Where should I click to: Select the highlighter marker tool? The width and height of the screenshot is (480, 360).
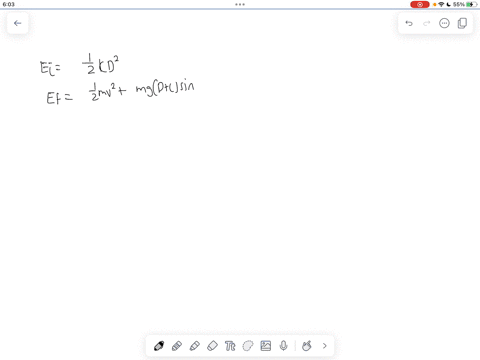[x=195, y=346]
